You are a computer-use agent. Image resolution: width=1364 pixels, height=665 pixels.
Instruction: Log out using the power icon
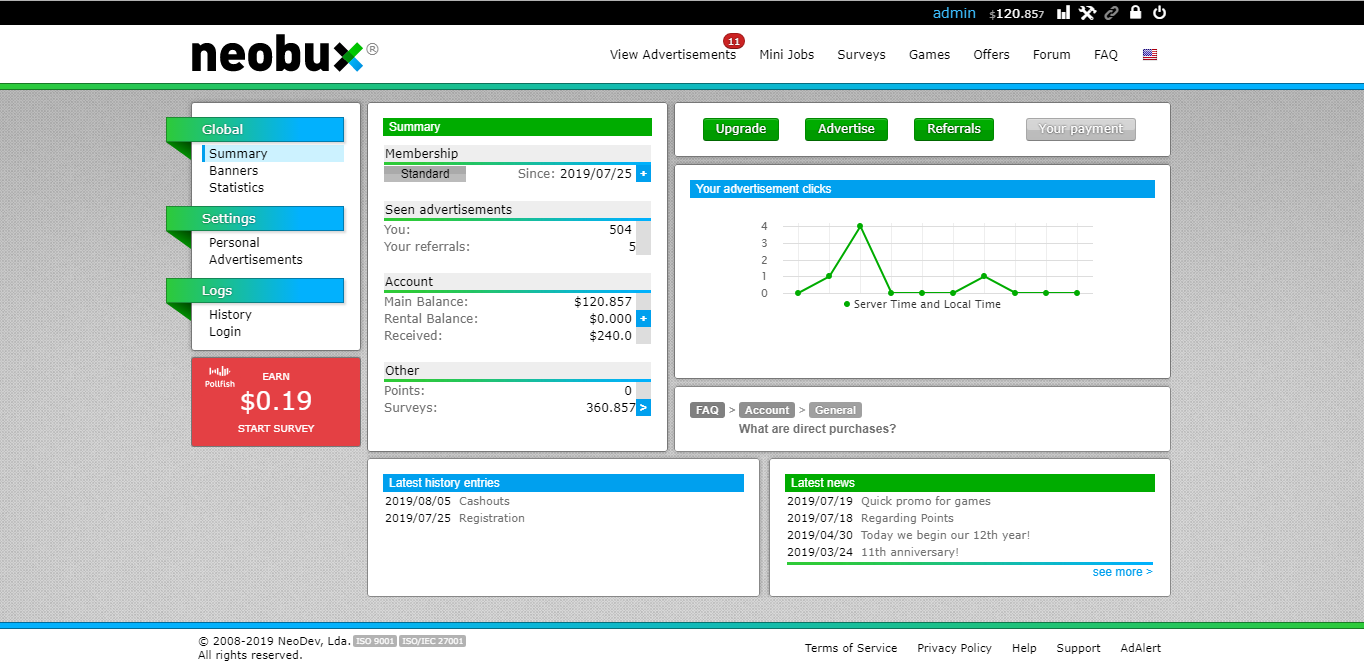point(1159,13)
